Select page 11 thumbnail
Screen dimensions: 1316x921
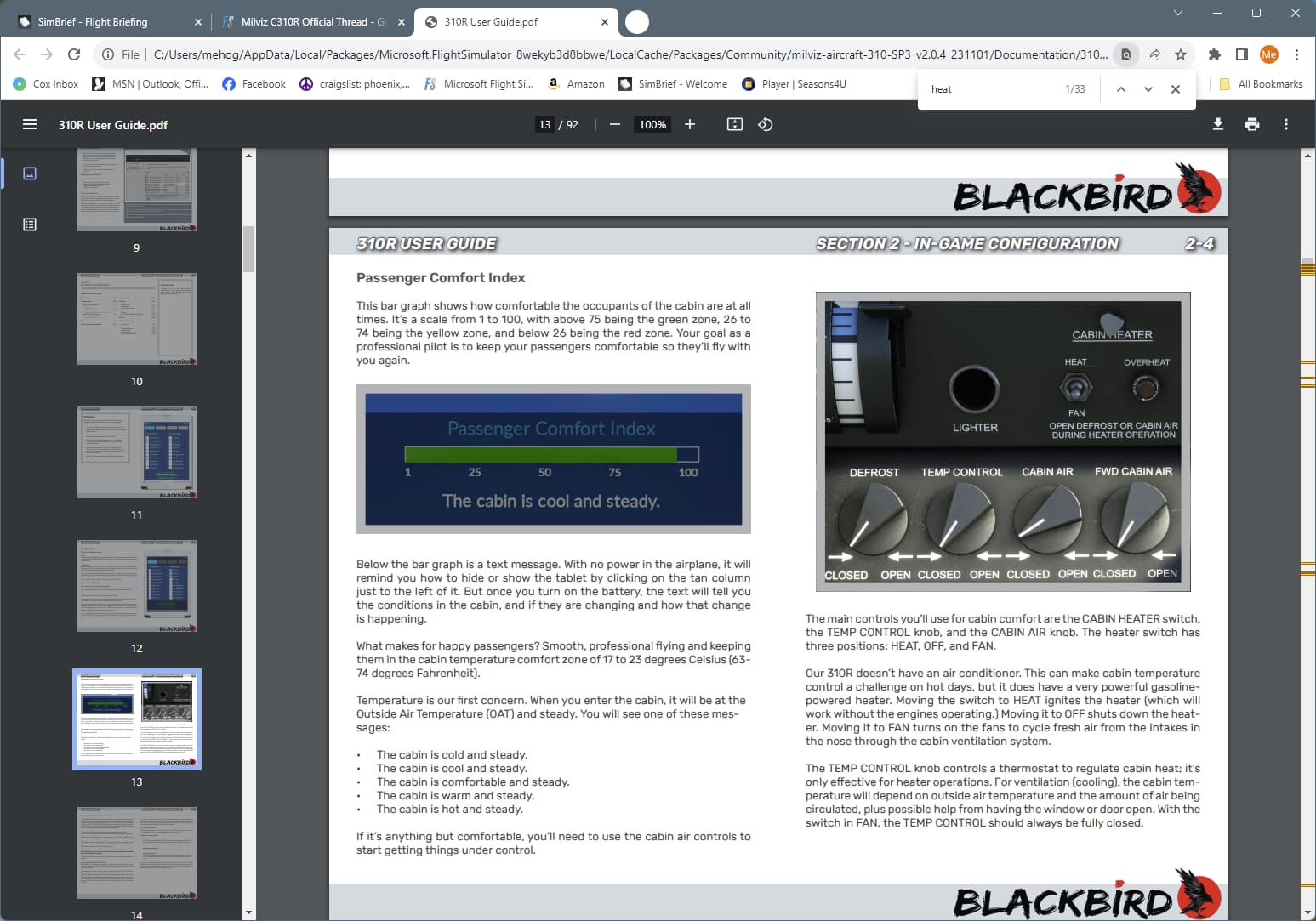pos(137,452)
